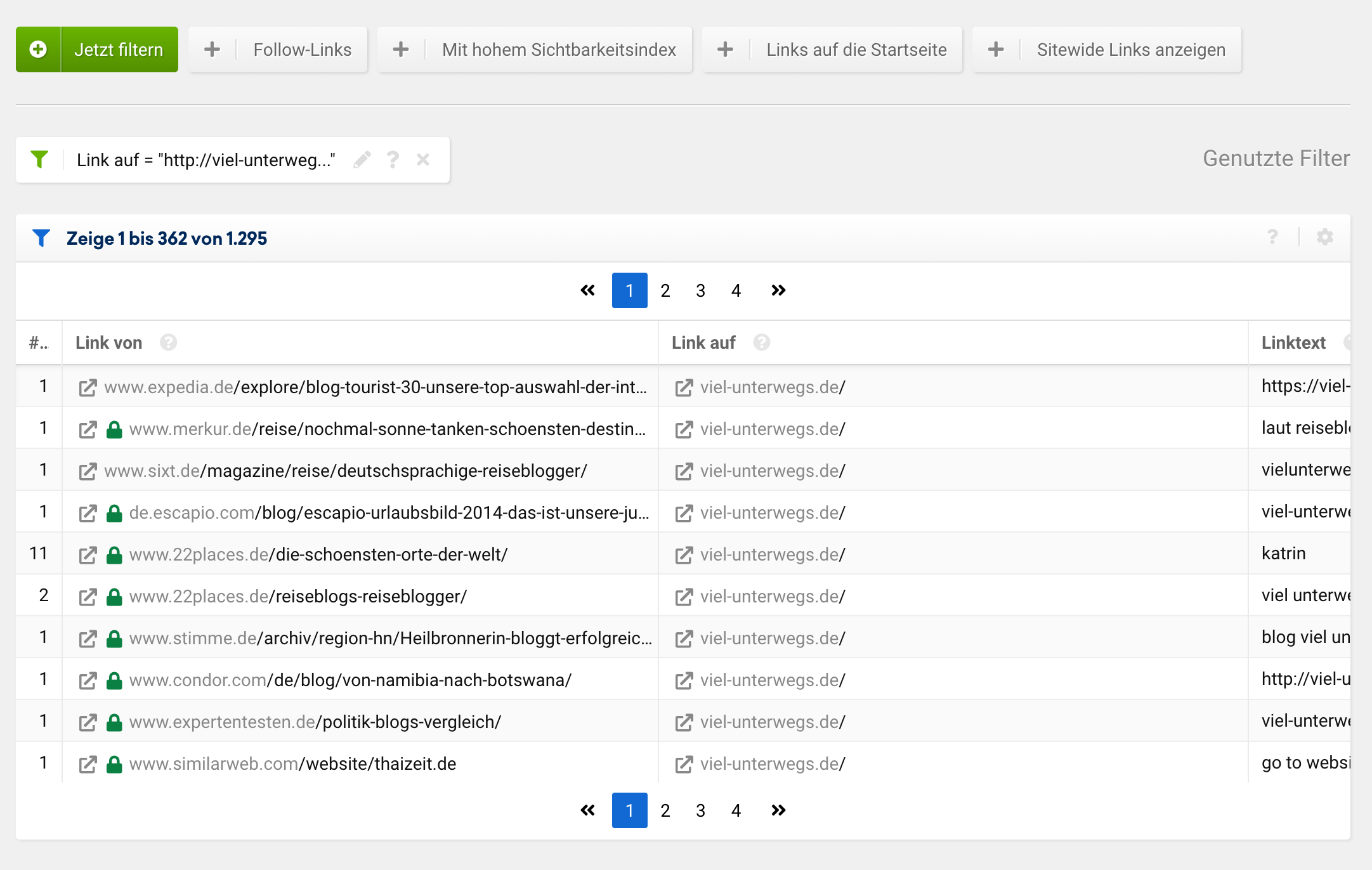Jump to last page with the top » arrow
The height and width of the screenshot is (870, 1372).
[778, 290]
